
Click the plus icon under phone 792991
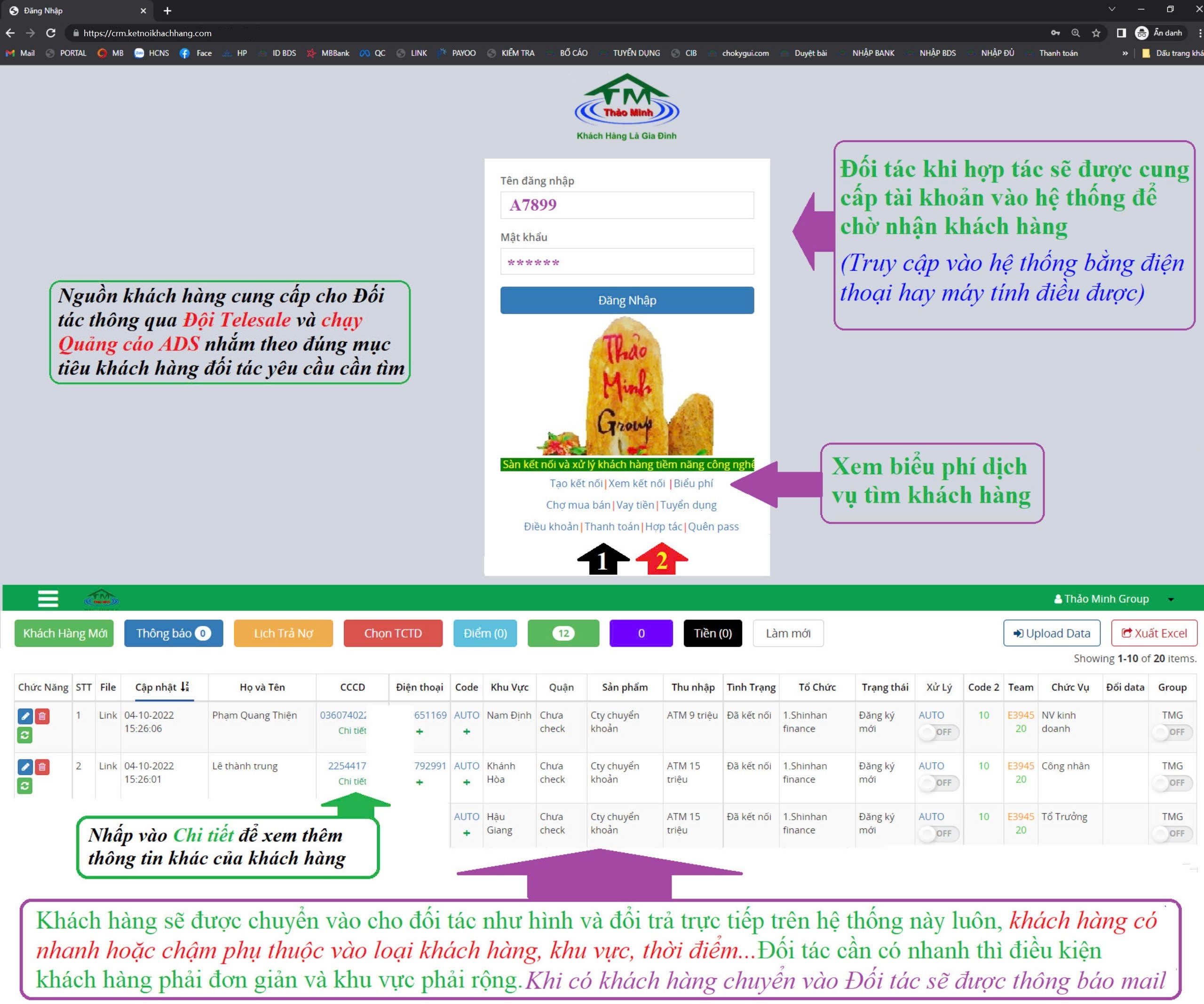click(420, 782)
